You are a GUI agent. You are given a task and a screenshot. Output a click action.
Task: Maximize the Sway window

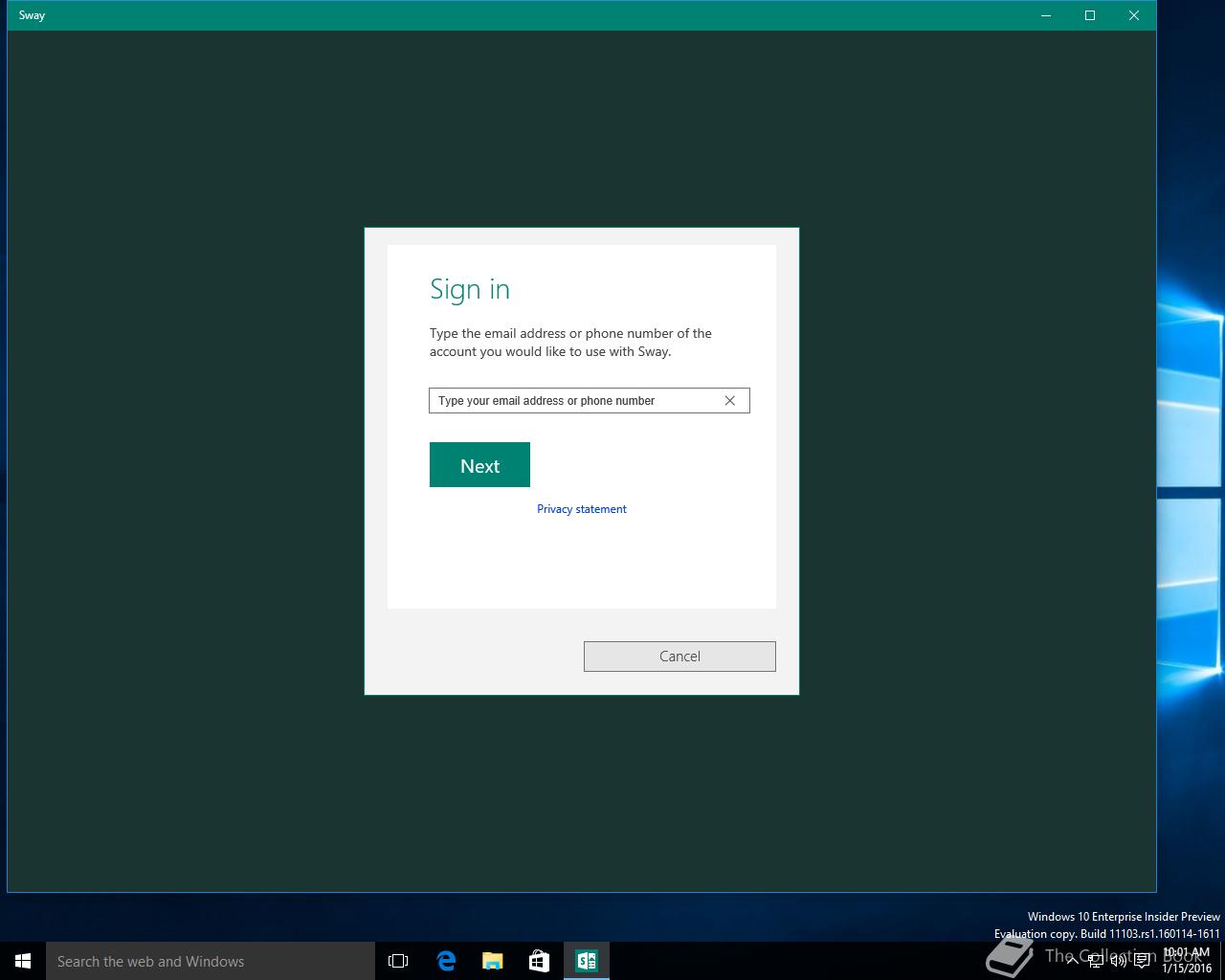[1090, 15]
